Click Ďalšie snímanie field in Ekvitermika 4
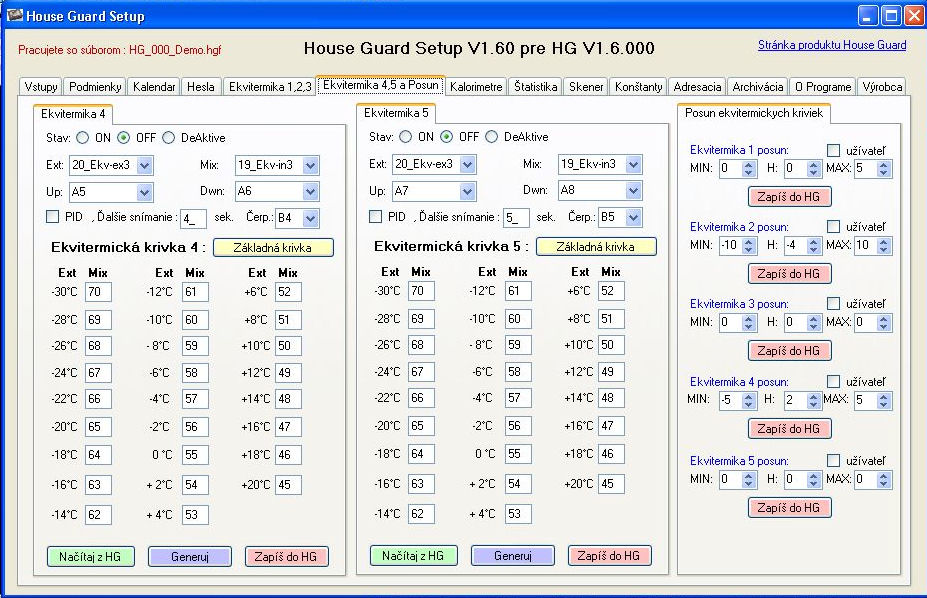Viewport: 927px width, 598px height. coord(193,219)
